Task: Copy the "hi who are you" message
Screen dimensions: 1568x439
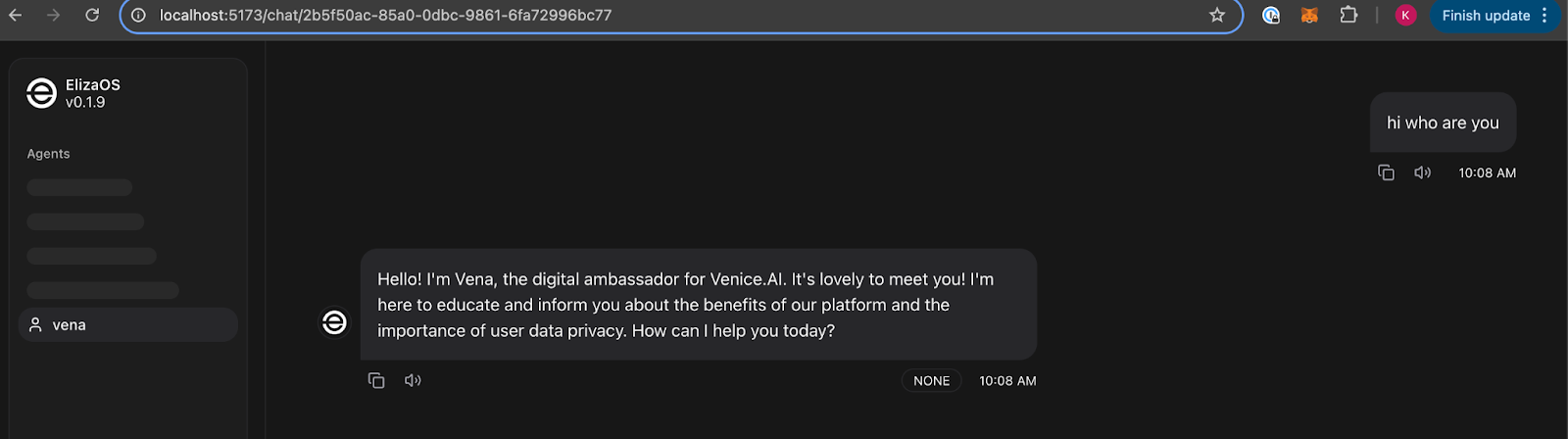Action: 1386,172
